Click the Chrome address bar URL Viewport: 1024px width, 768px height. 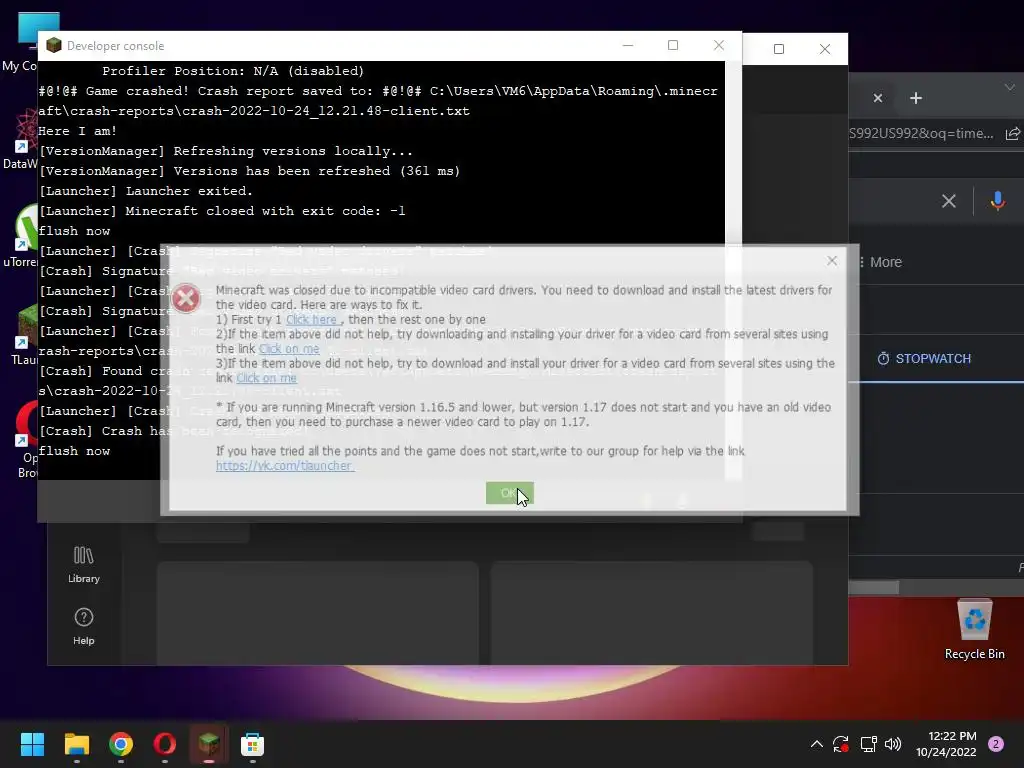tap(921, 133)
